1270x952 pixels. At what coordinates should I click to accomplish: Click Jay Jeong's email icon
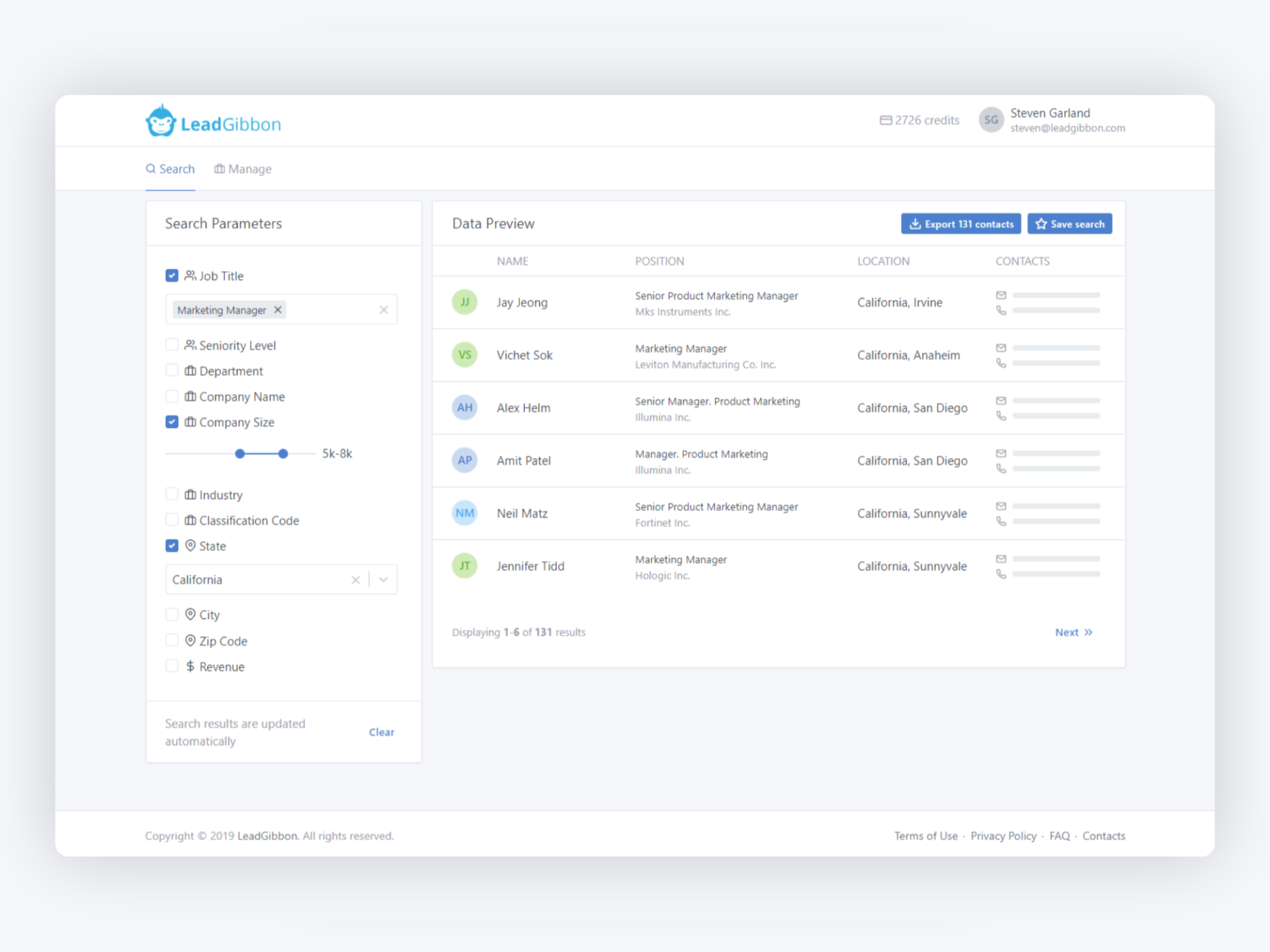(1001, 295)
